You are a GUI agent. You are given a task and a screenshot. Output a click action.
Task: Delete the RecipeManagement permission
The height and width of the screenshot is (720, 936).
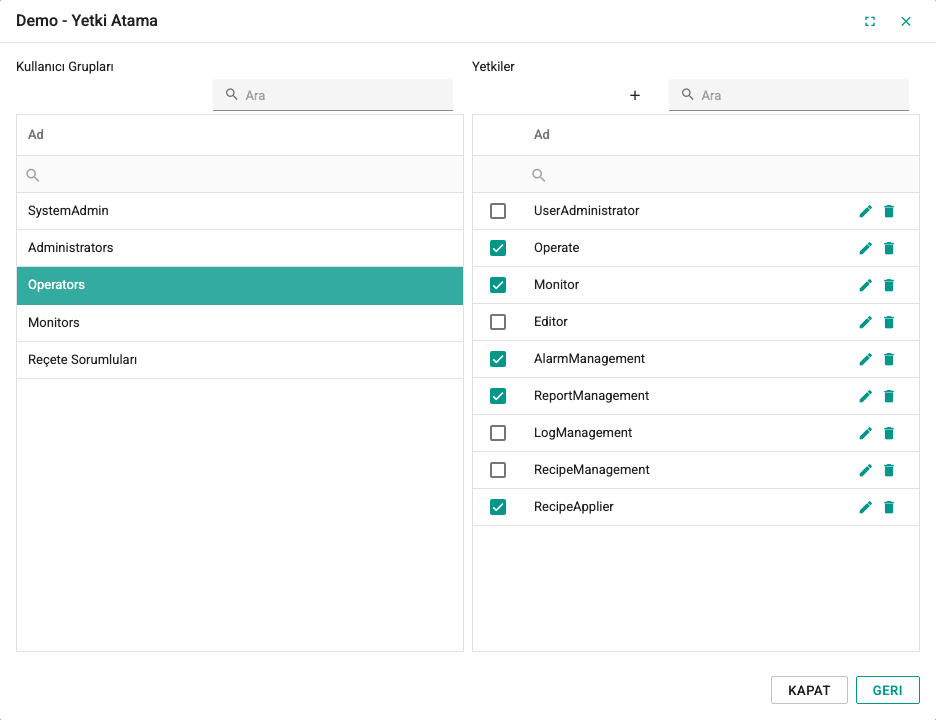(x=889, y=470)
